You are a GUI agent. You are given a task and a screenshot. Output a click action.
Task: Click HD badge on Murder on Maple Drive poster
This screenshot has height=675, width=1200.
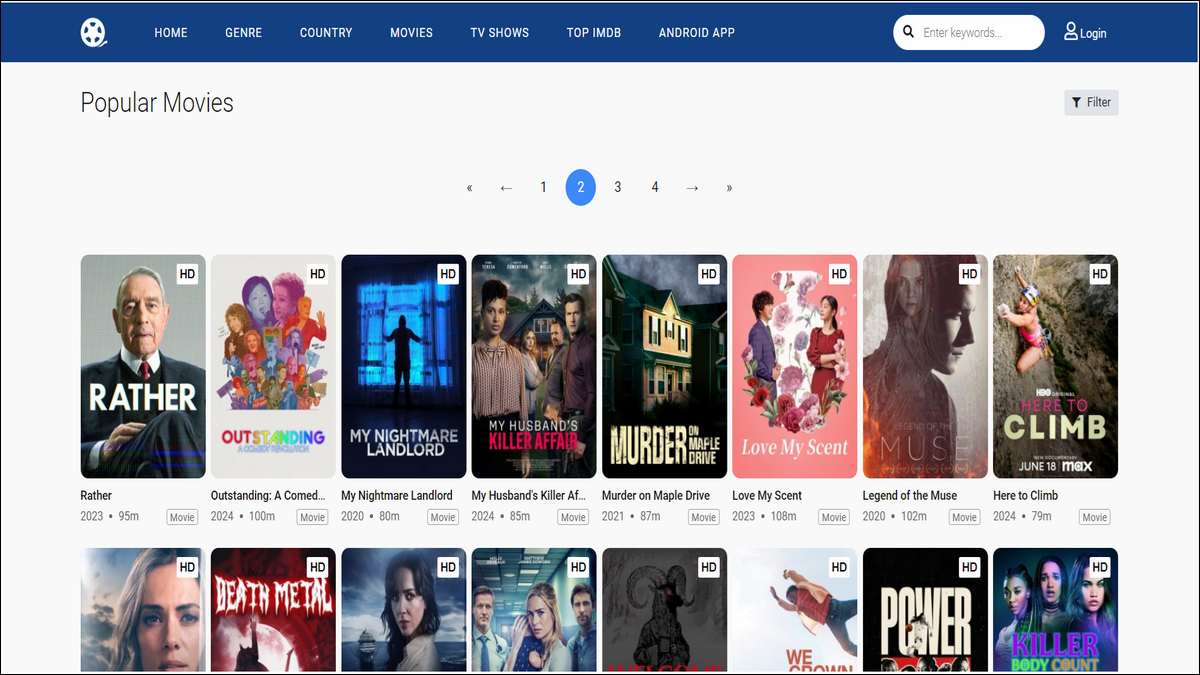point(709,273)
